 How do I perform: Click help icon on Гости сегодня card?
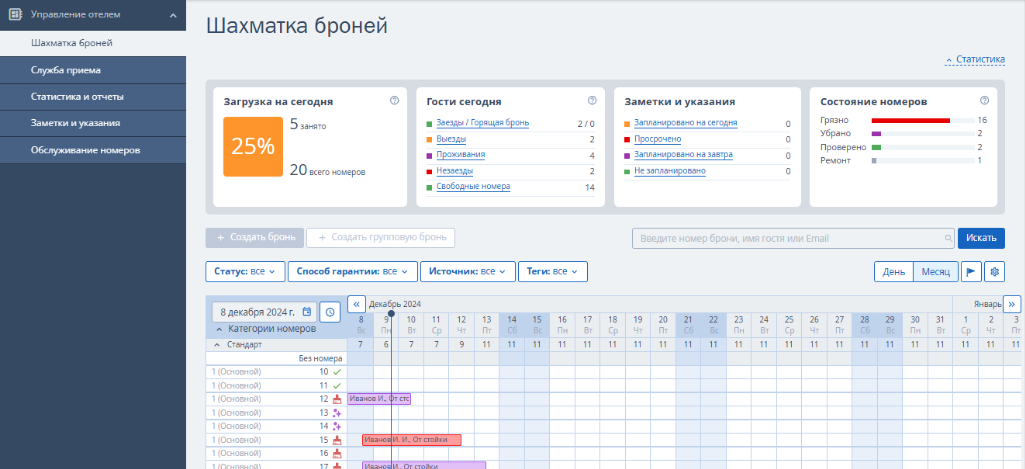click(x=592, y=101)
